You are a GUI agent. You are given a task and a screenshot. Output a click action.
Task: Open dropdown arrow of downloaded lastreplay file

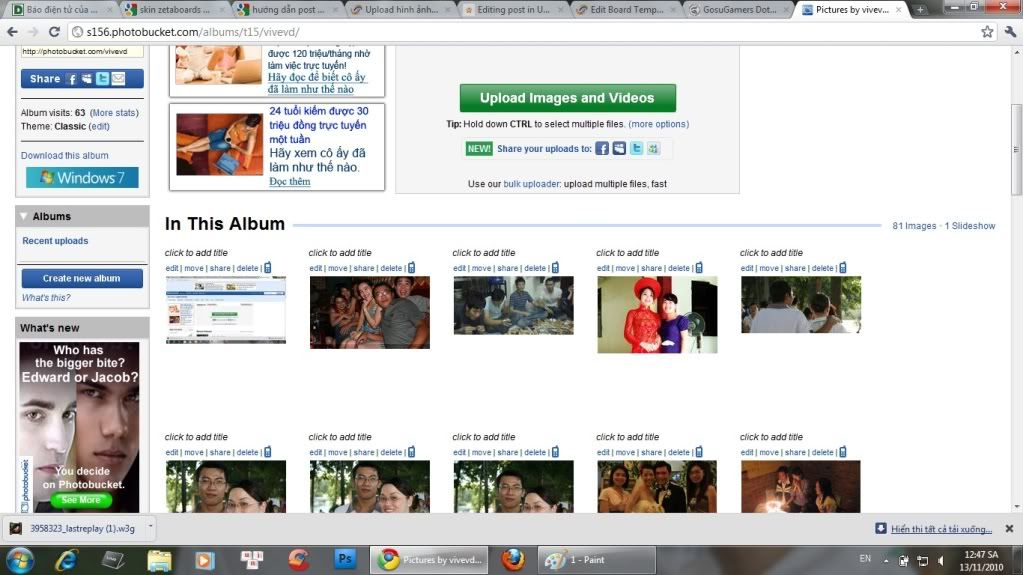150,527
